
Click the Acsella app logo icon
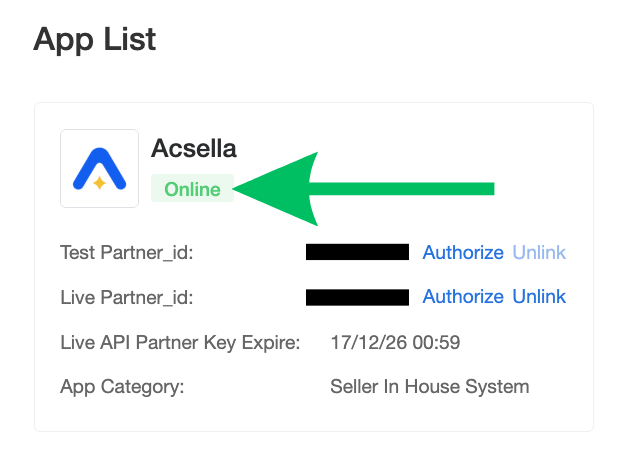pos(99,168)
